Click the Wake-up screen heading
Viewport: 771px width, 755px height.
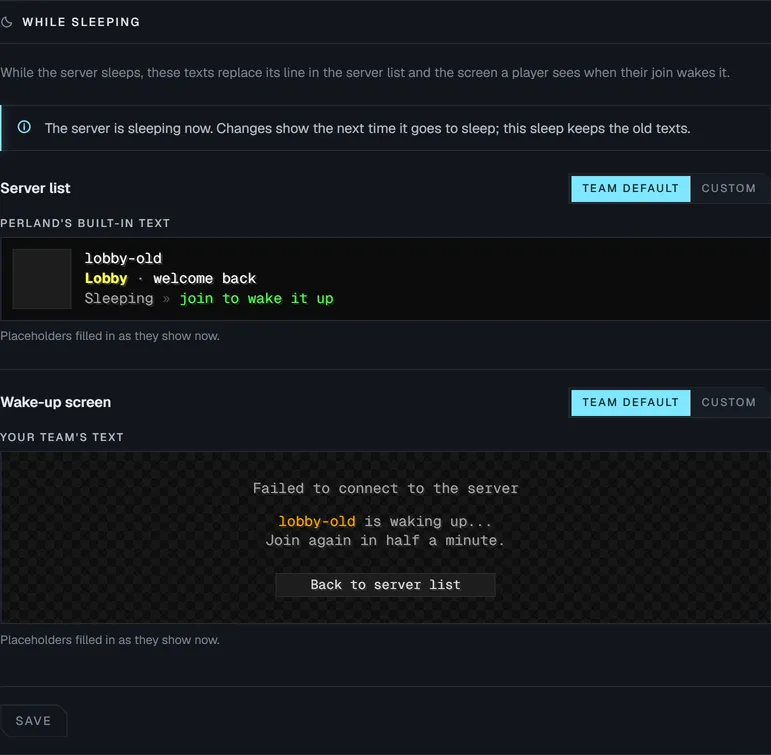[56, 402]
